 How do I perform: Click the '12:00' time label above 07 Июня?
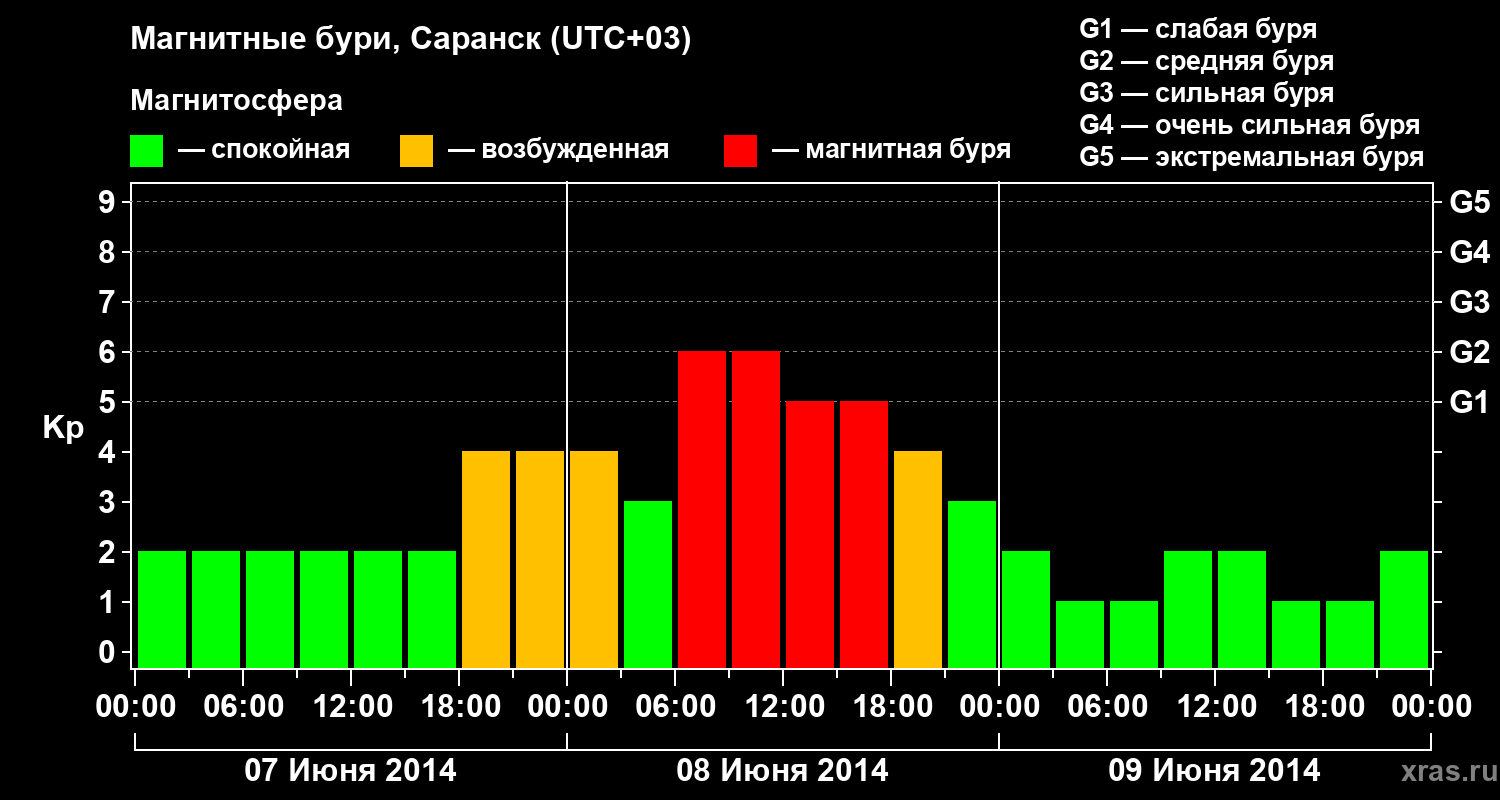(351, 706)
